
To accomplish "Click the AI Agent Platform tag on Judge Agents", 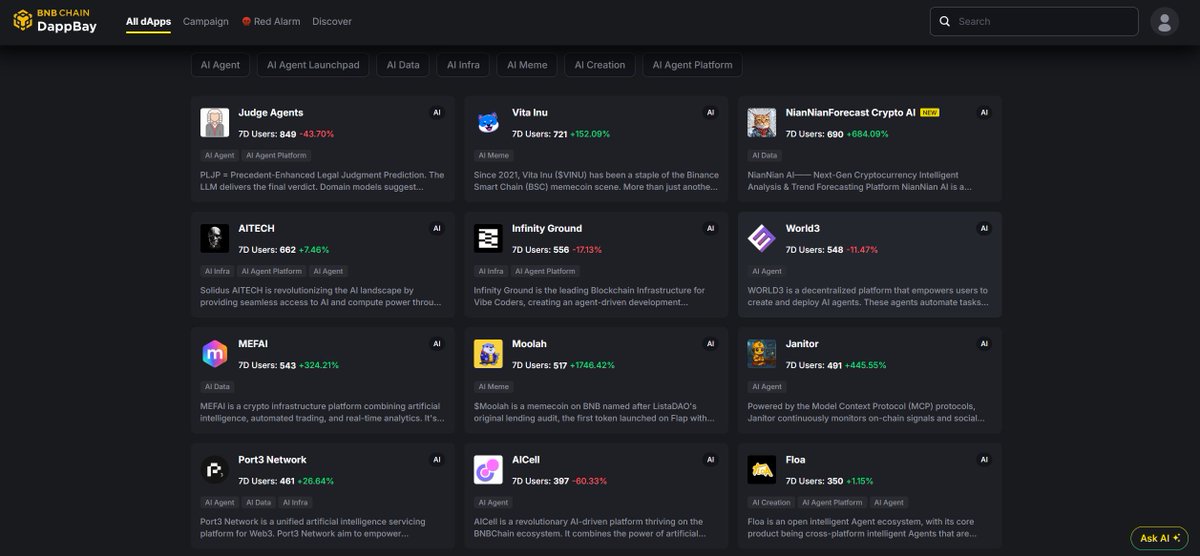I will 277,155.
